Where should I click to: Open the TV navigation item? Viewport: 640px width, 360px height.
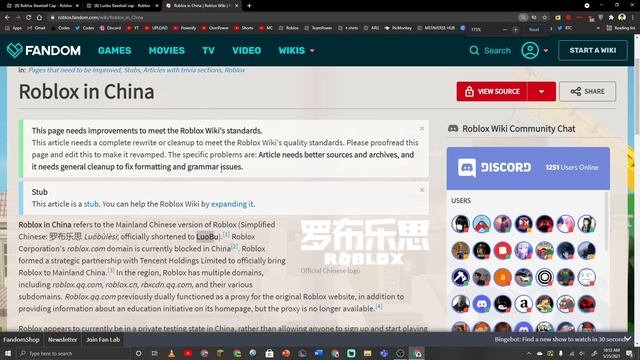[208, 50]
